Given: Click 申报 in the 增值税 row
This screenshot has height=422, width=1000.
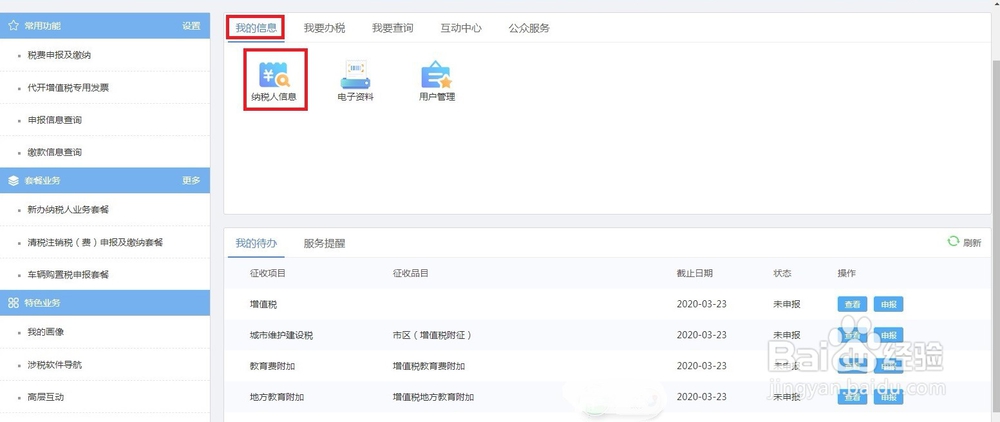Looking at the screenshot, I should (x=888, y=305).
